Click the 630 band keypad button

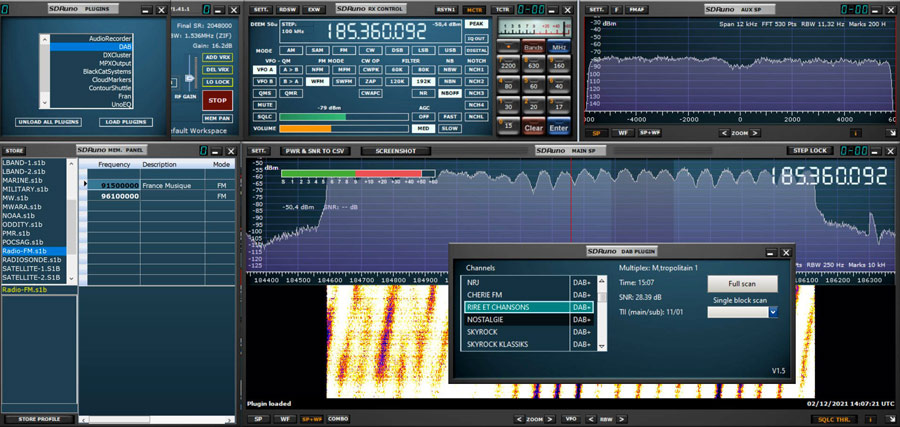coord(533,66)
